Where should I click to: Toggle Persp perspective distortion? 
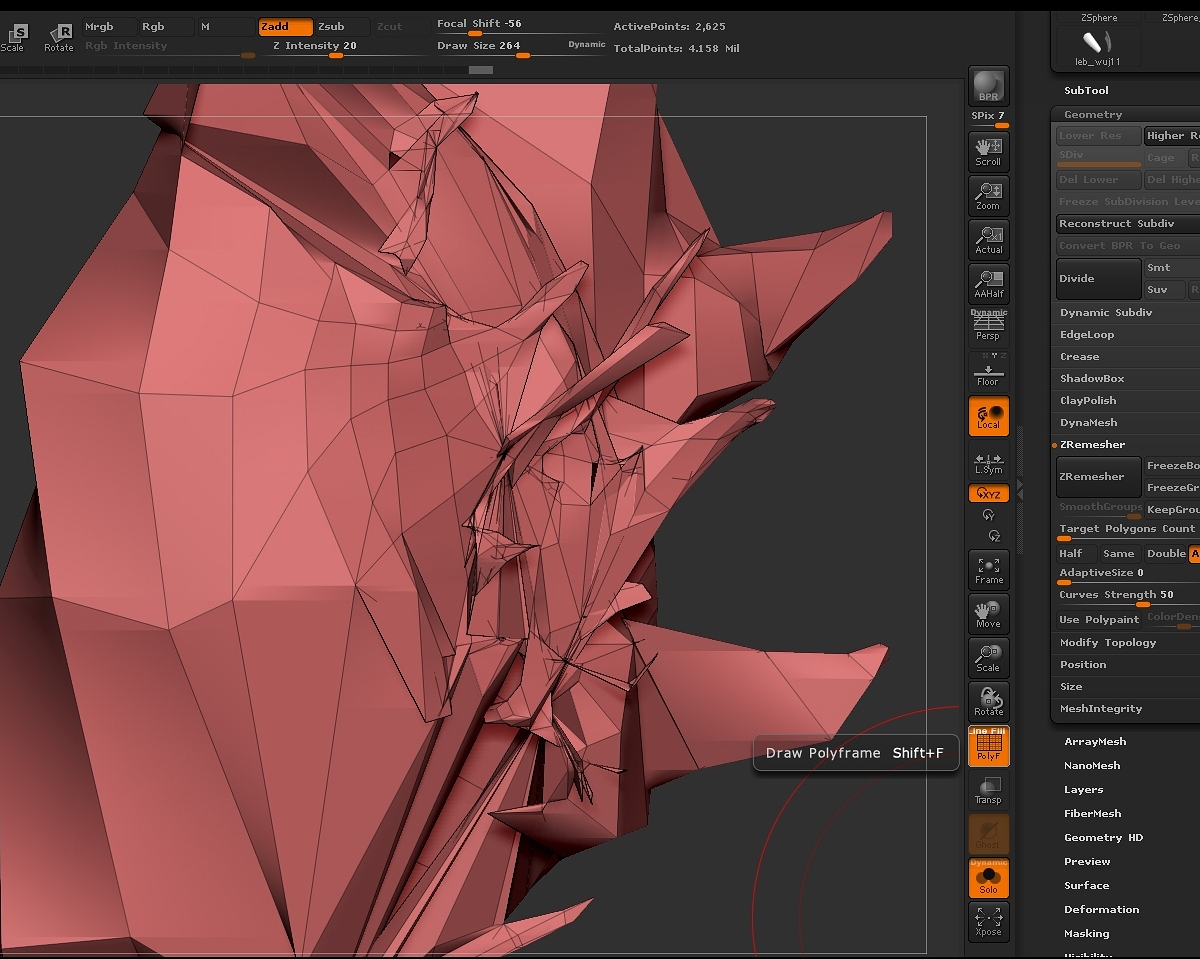[x=989, y=326]
